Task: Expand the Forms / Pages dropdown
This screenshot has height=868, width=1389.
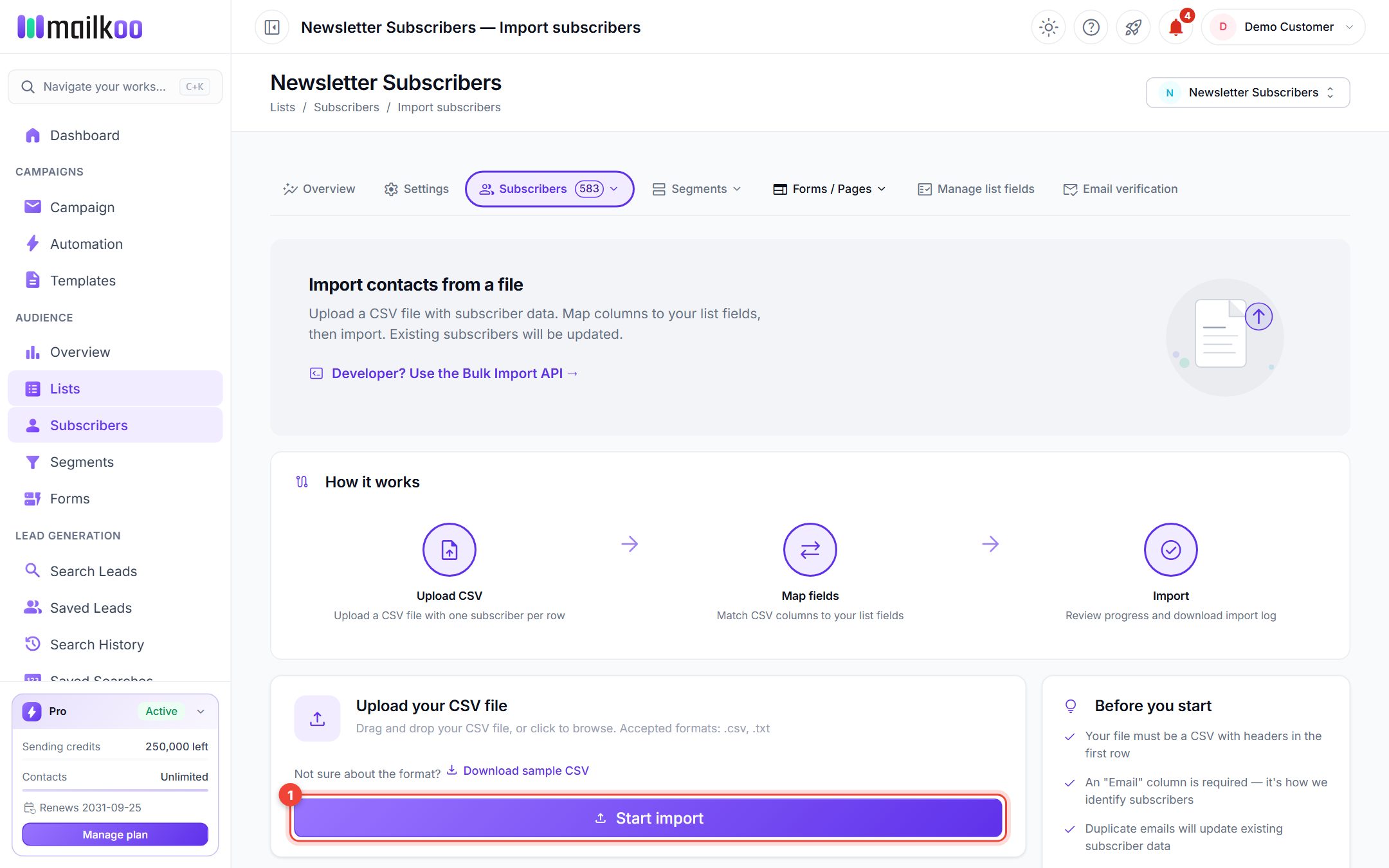Action: click(x=830, y=189)
